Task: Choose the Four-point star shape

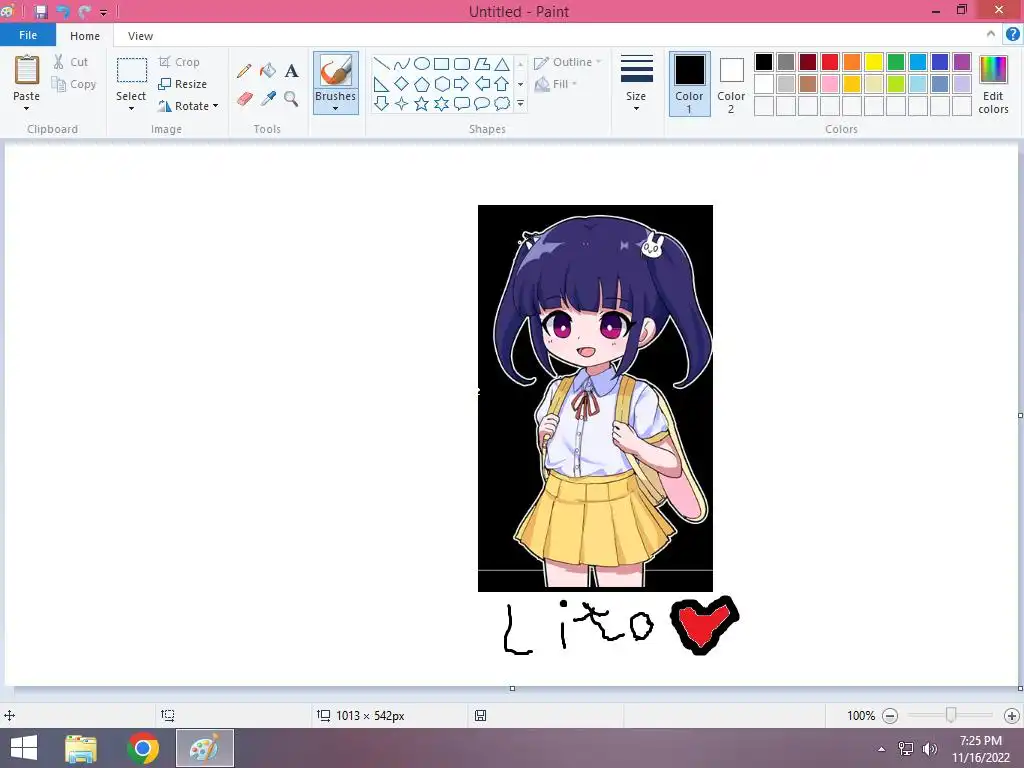Action: click(402, 103)
